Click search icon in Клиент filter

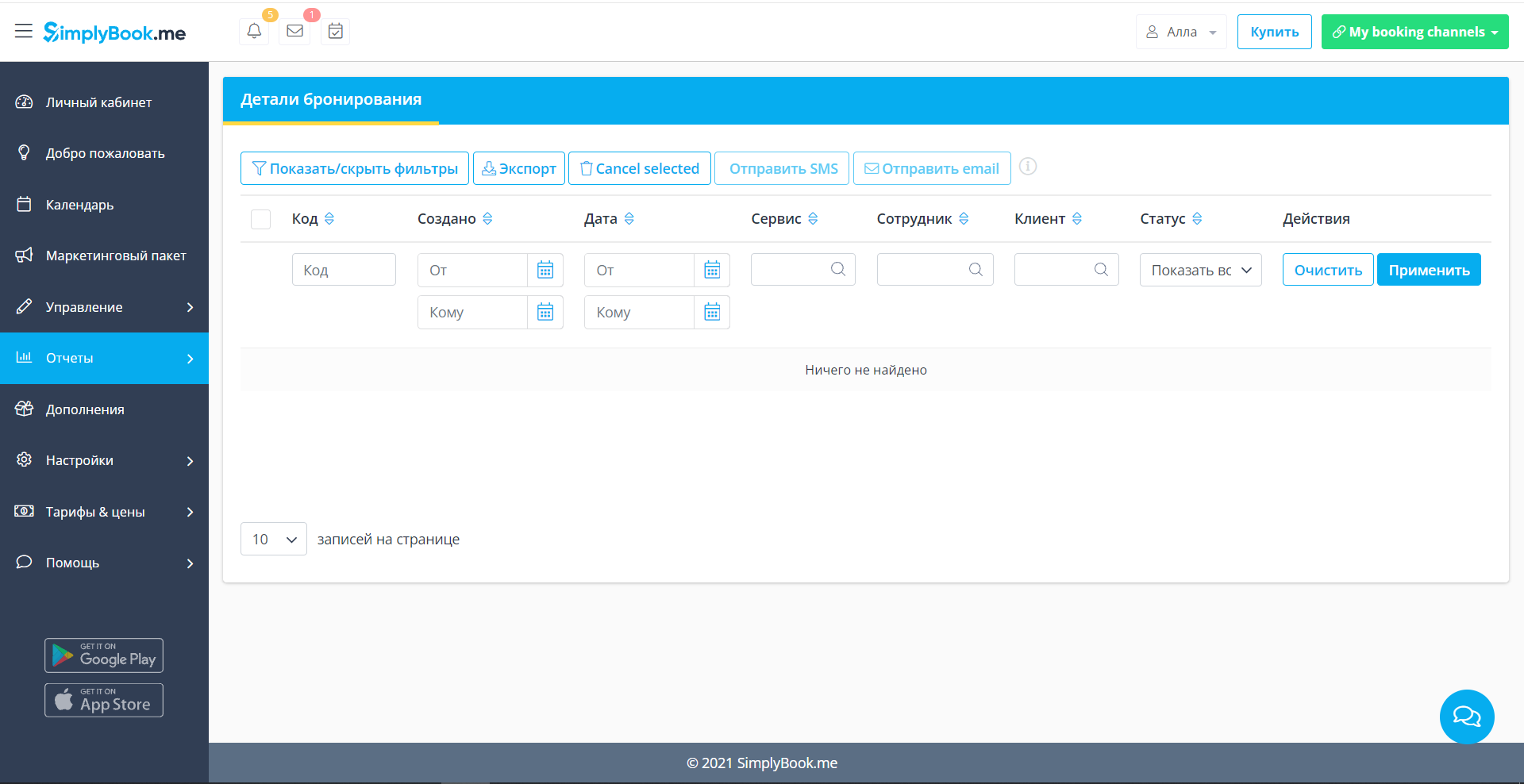1101,270
